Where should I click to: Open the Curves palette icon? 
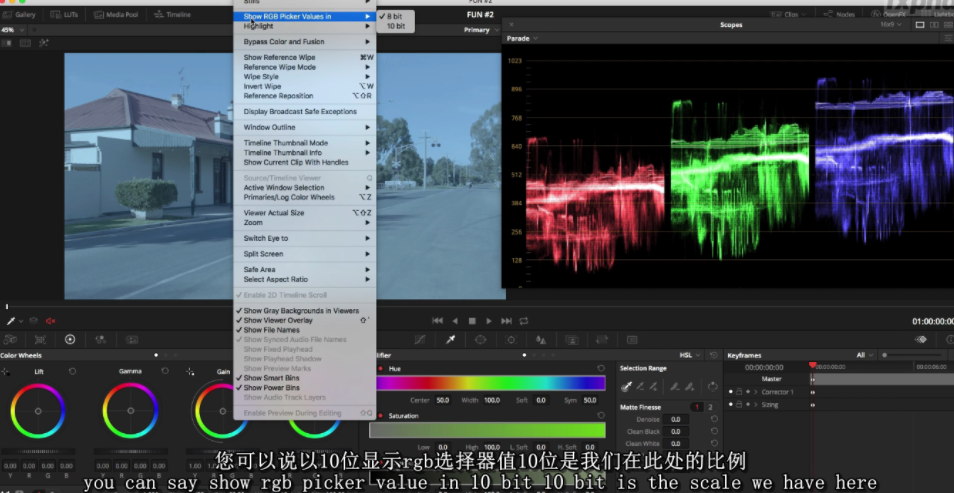pyautogui.click(x=421, y=340)
